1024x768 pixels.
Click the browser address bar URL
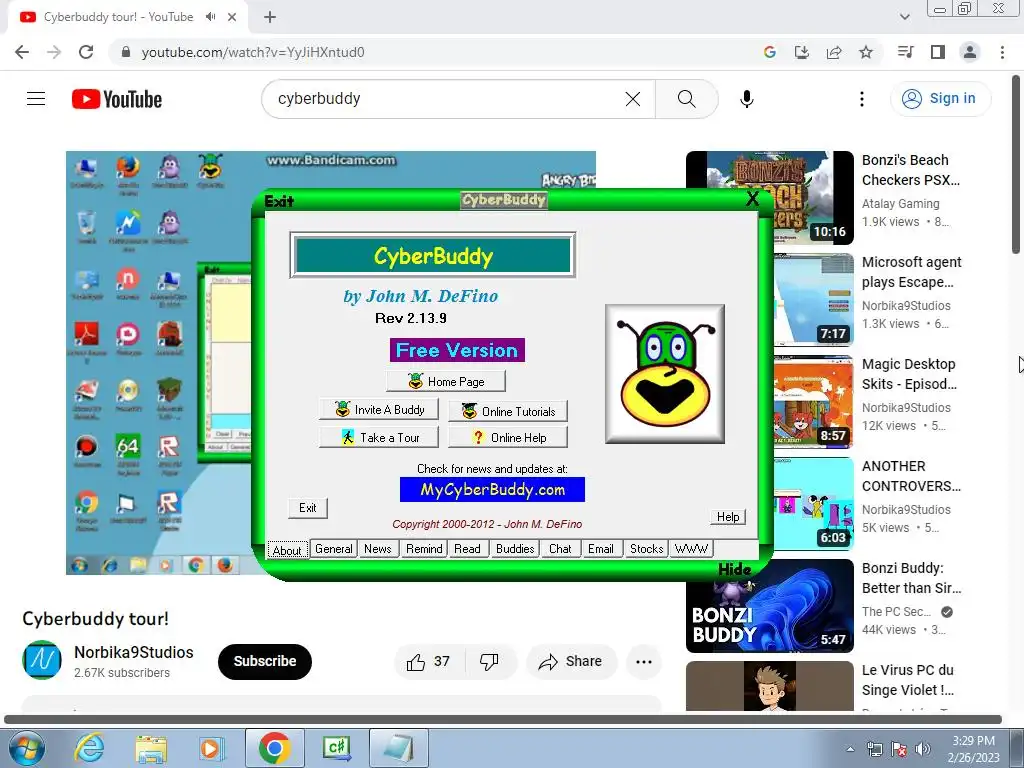click(x=253, y=52)
